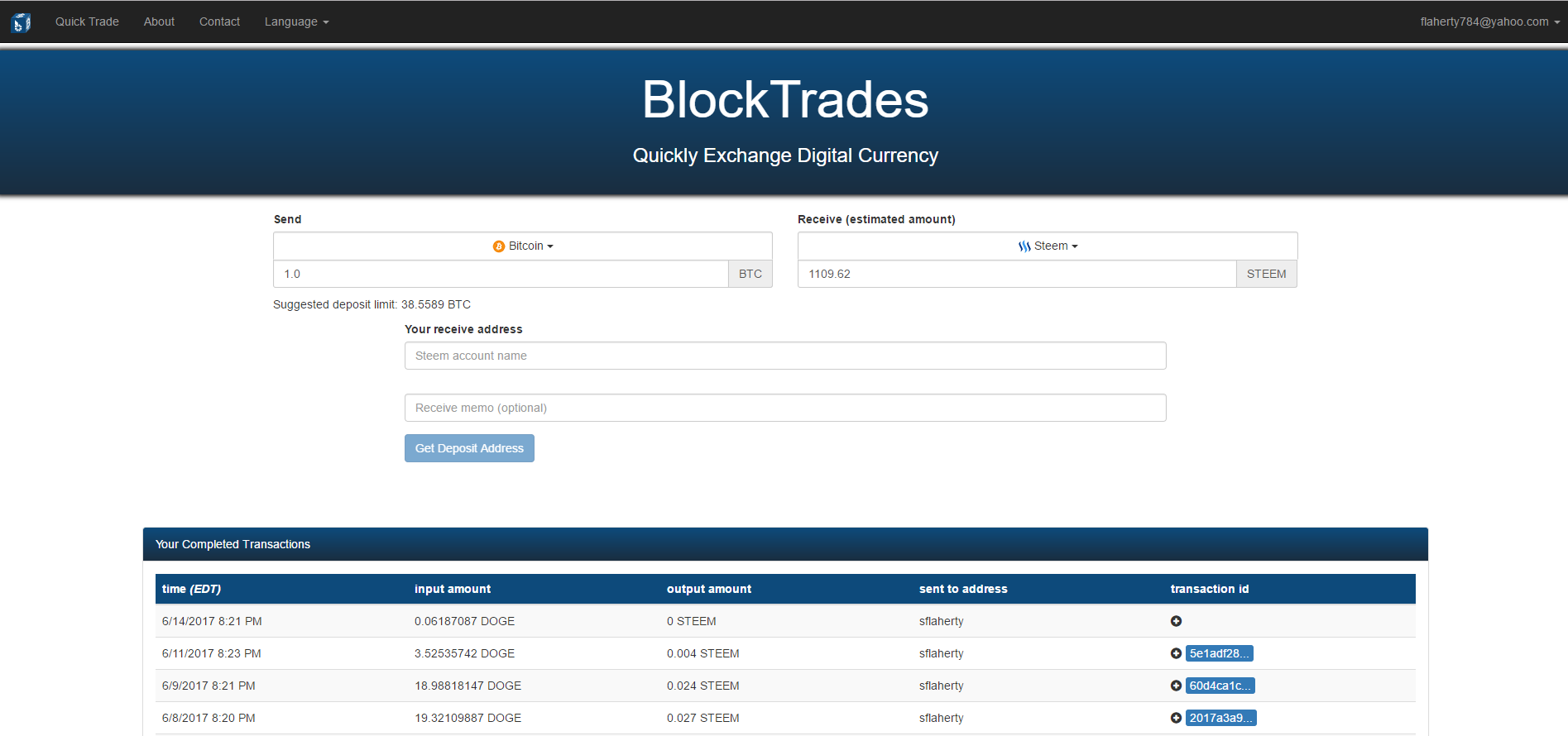Click the 'Your Completed Transactions' panel header
1568x736 pixels.
[x=785, y=544]
